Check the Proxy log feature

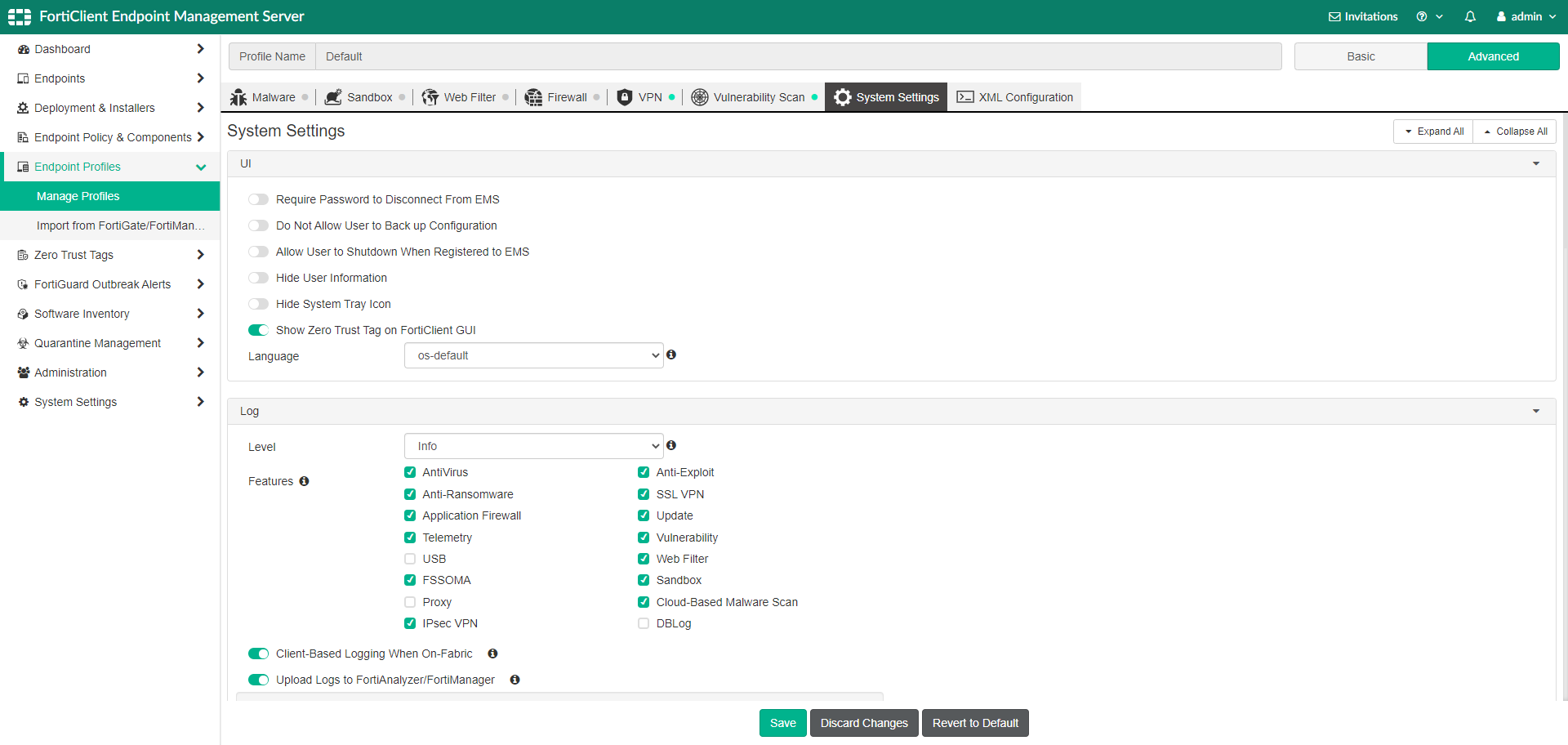pyautogui.click(x=410, y=602)
